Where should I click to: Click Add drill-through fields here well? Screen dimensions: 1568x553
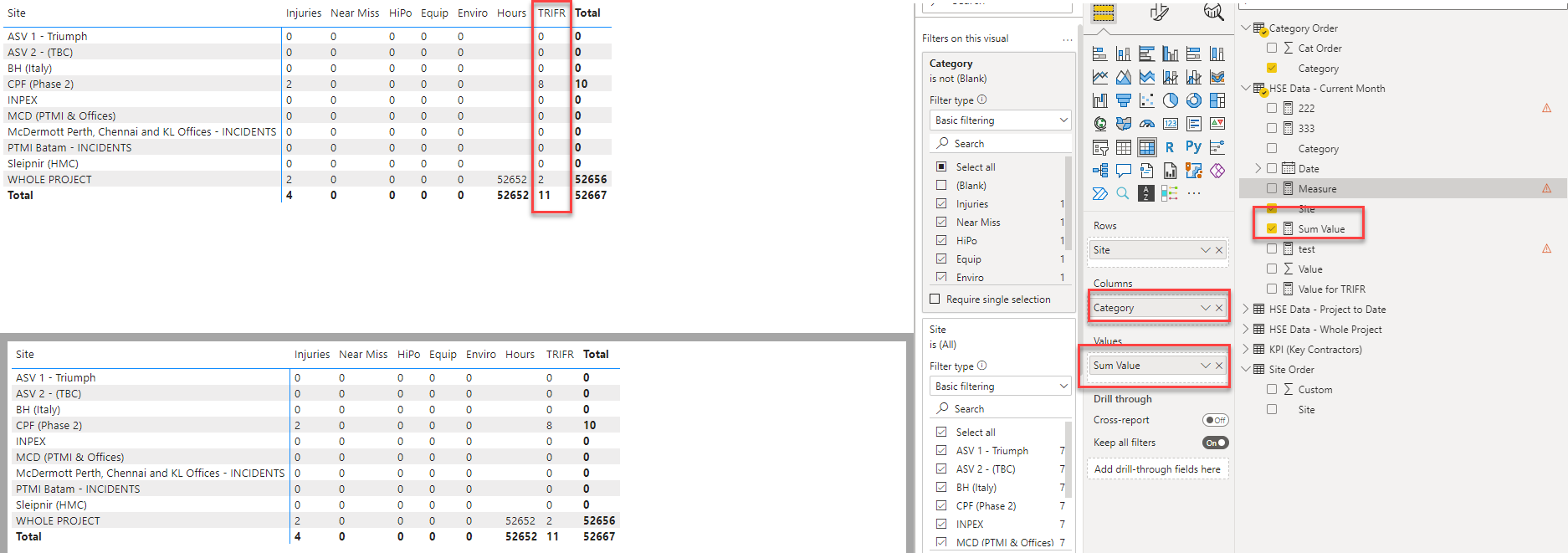(x=1157, y=469)
